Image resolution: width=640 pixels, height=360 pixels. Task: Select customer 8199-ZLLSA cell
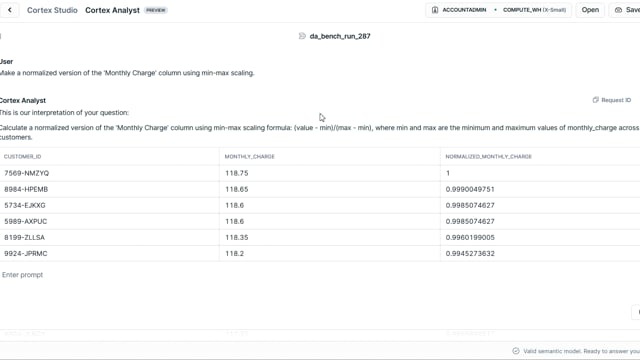[109, 237]
